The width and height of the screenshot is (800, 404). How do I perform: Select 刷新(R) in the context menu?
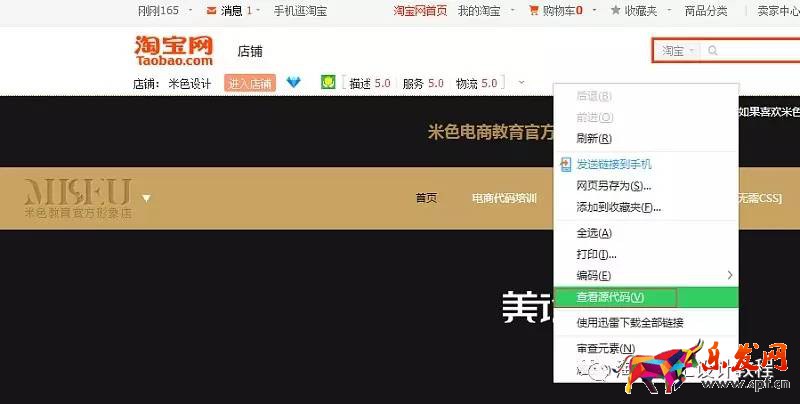point(594,138)
